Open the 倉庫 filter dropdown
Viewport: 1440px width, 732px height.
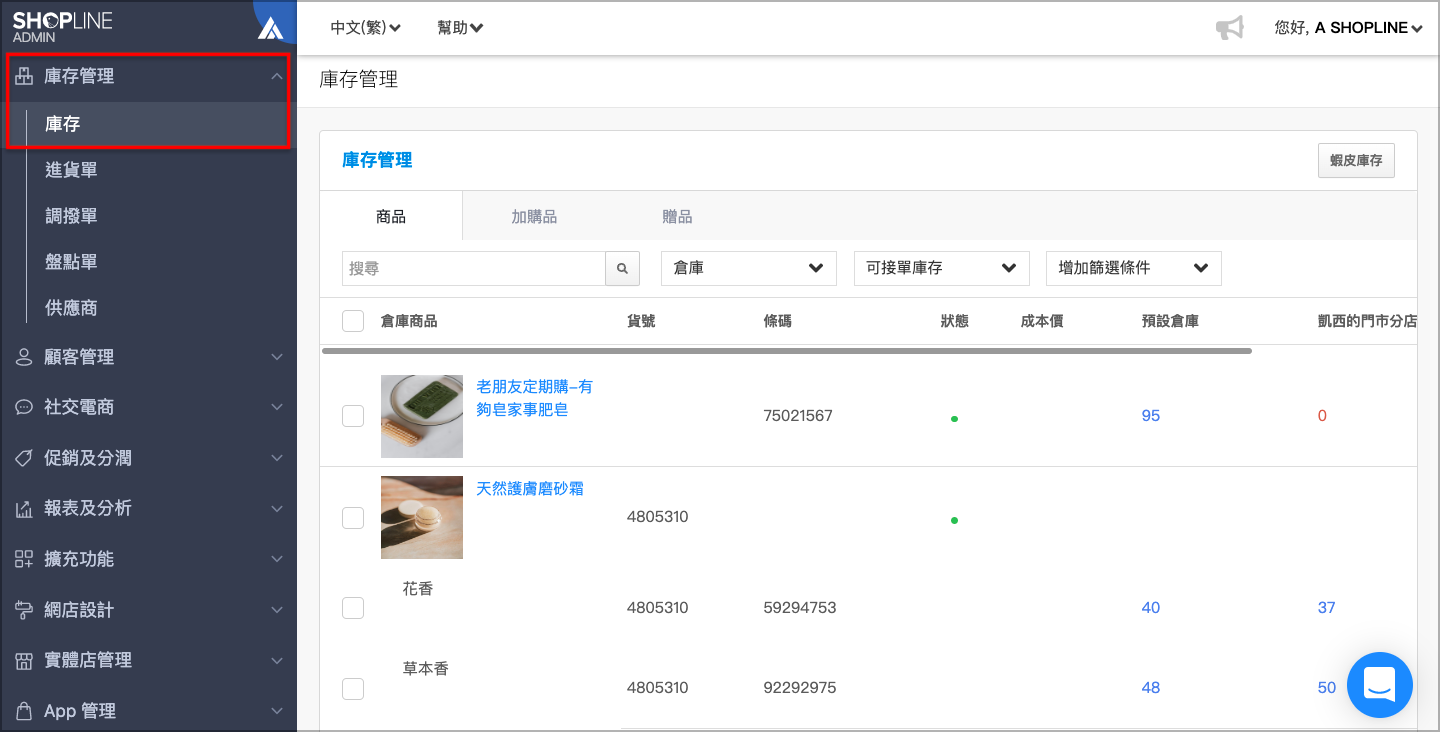[x=749, y=268]
